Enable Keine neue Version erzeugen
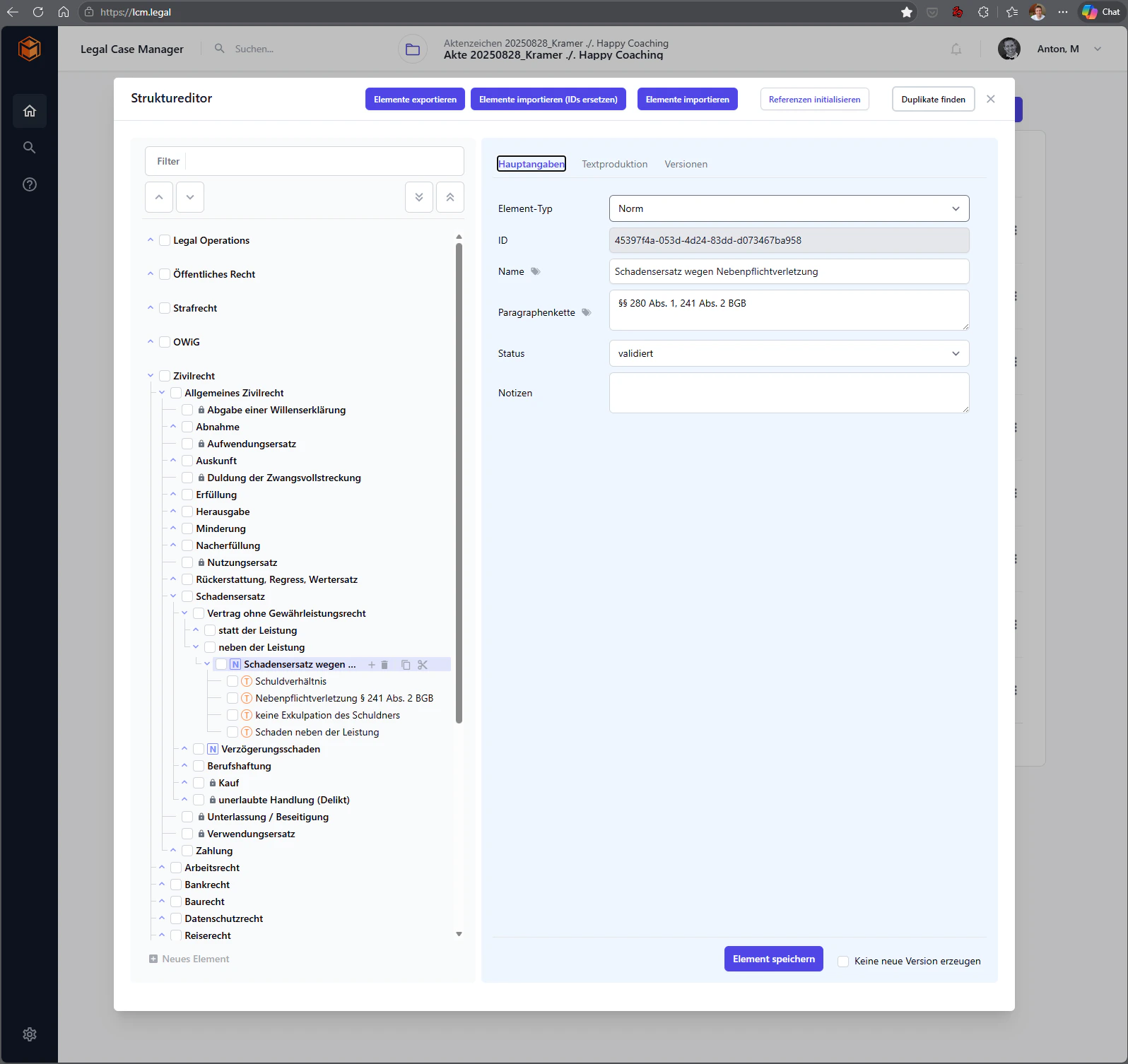 click(843, 962)
